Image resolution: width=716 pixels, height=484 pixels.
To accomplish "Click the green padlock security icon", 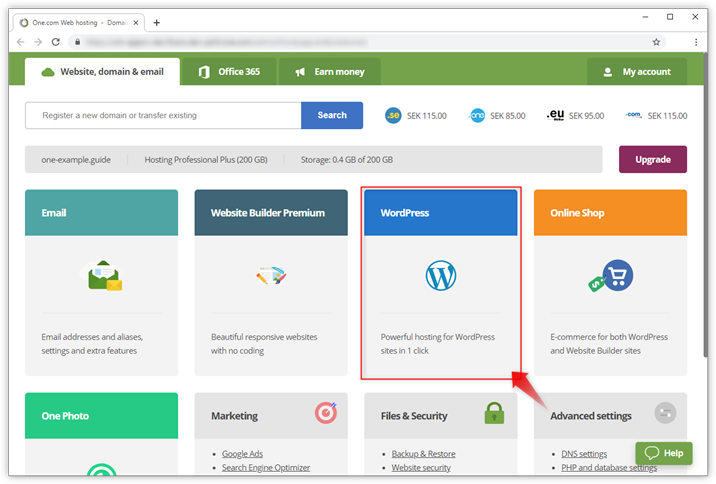I will click(494, 413).
